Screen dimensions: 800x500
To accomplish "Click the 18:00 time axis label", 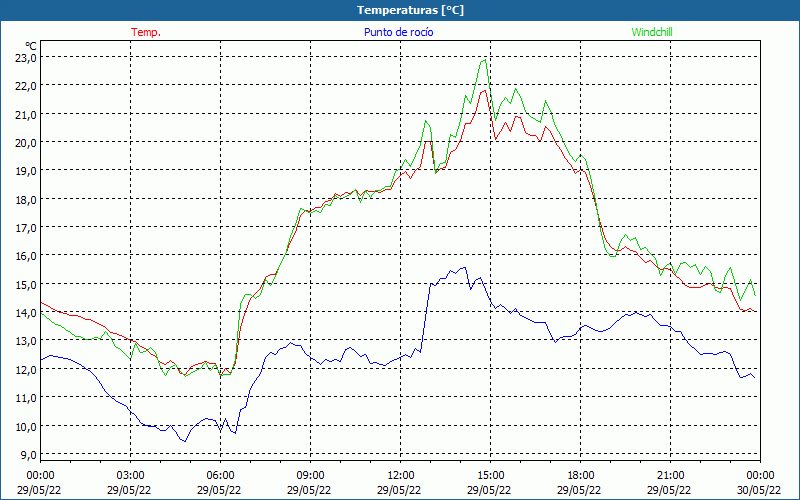I will point(580,476).
